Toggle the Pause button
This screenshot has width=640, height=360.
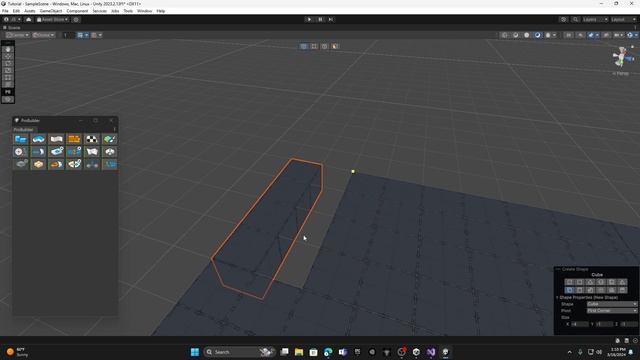320,19
